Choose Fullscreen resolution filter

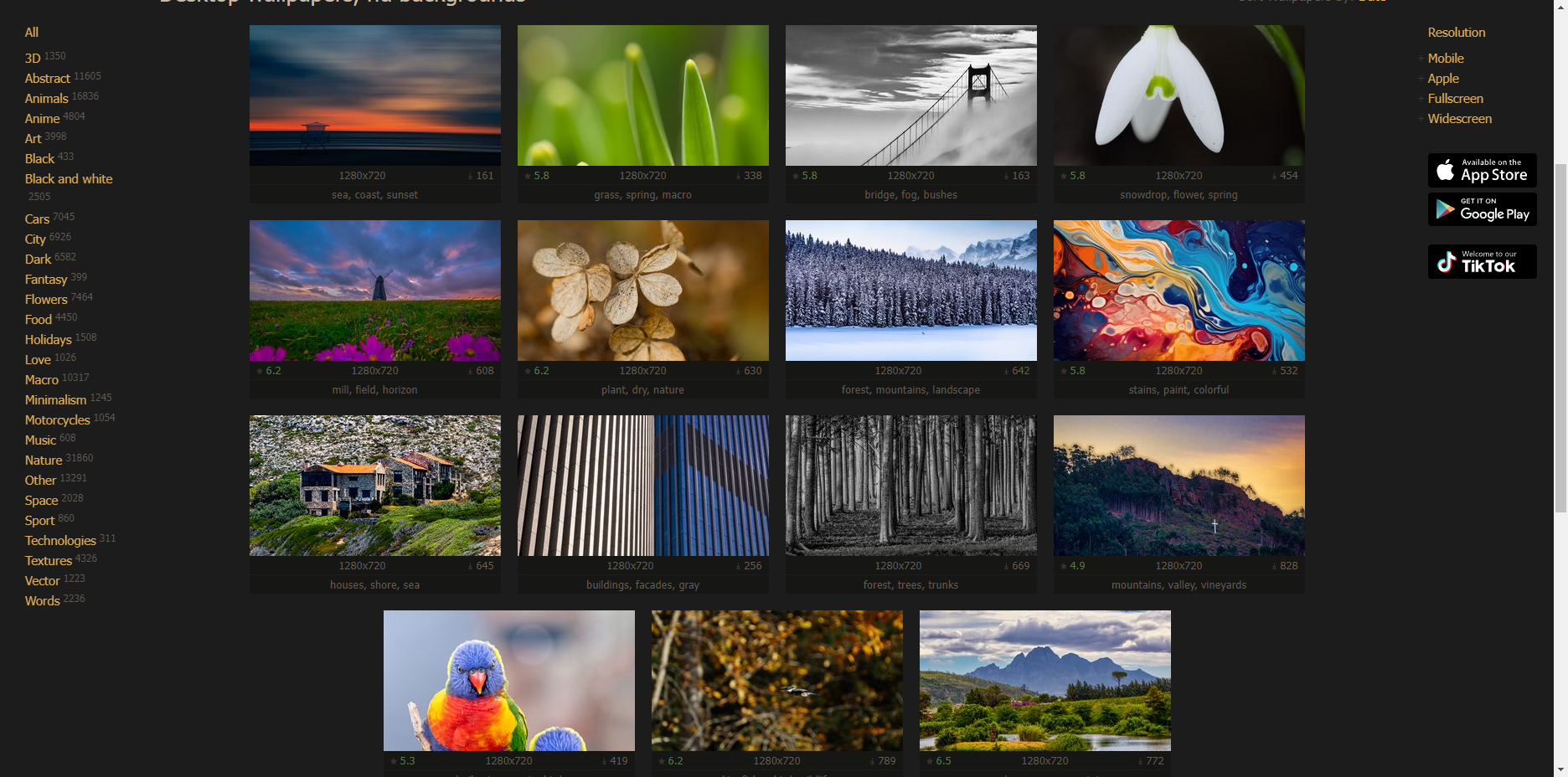(1456, 99)
